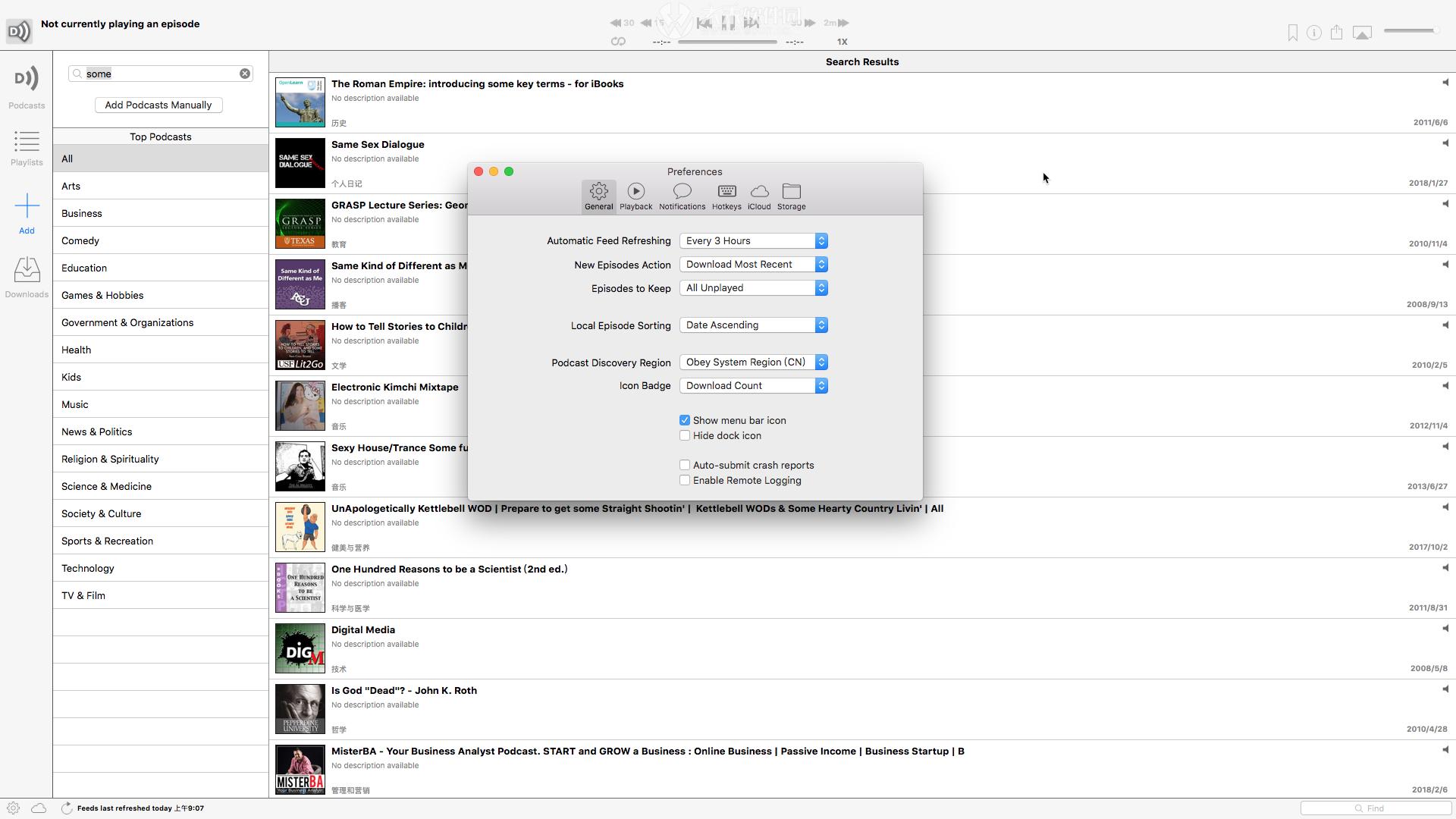Open the Automatic Feed Refreshing dropdown
The image size is (1456, 819).
pos(821,240)
